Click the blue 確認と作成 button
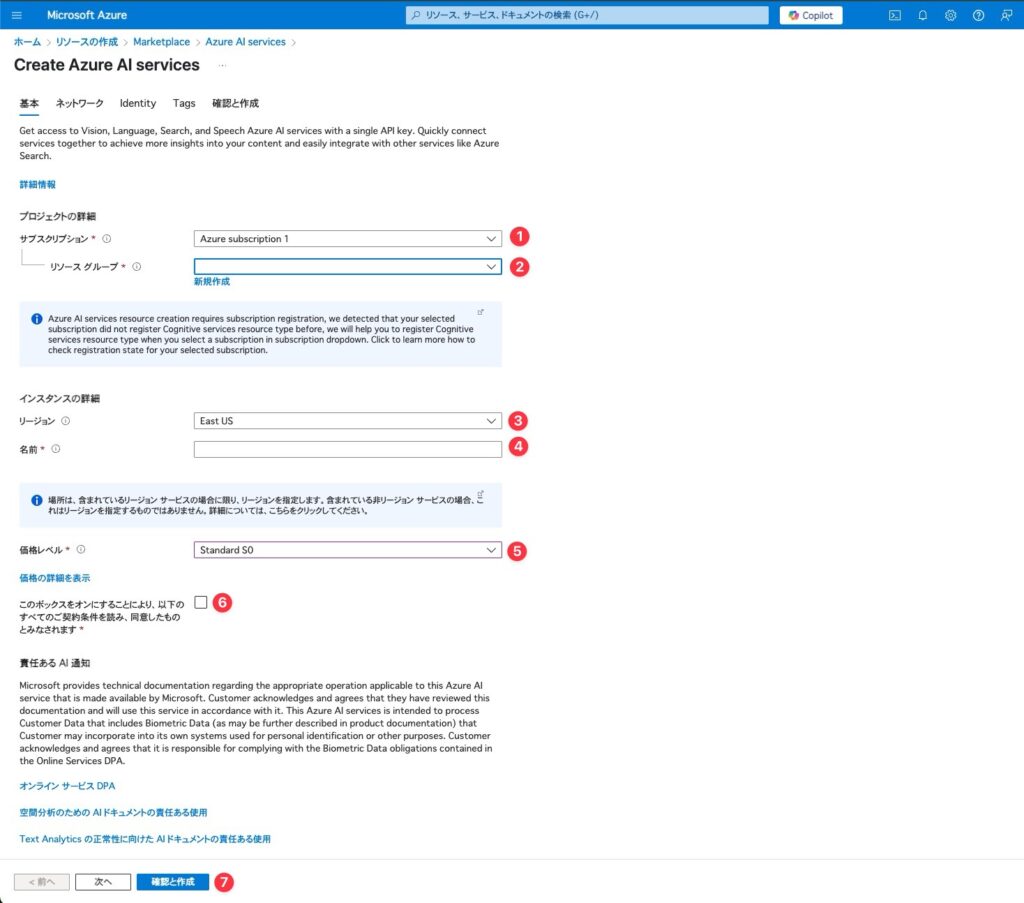The image size is (1024, 903). click(172, 882)
